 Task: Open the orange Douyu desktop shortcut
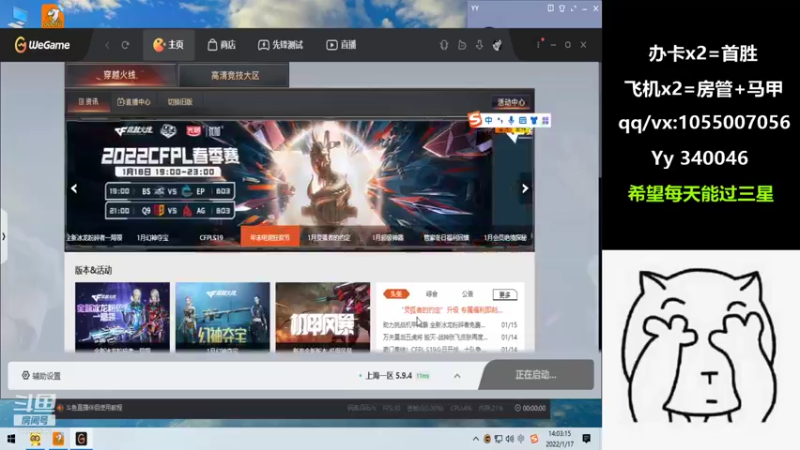coord(53,15)
